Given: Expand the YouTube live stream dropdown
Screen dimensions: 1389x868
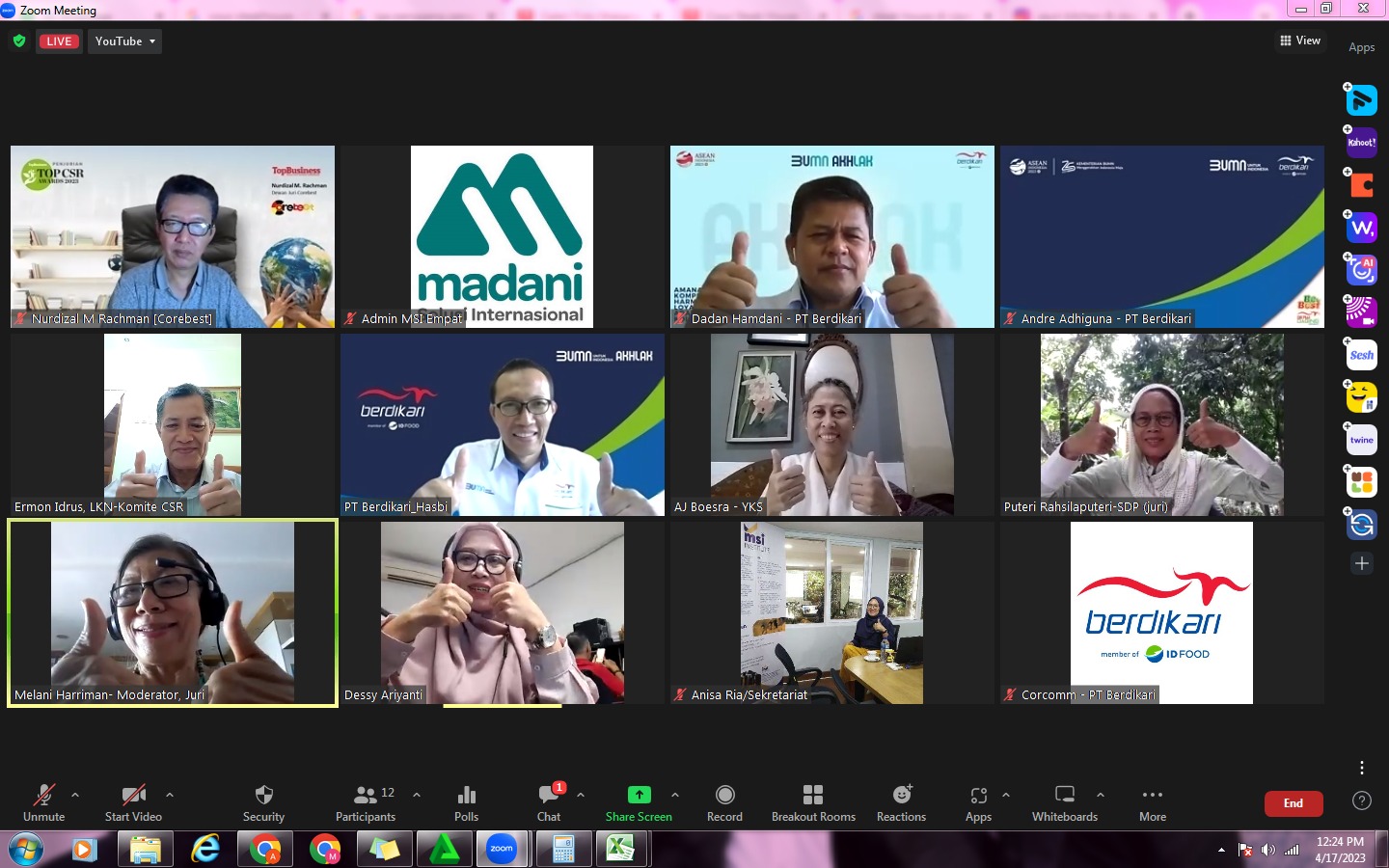Looking at the screenshot, I should point(124,41).
